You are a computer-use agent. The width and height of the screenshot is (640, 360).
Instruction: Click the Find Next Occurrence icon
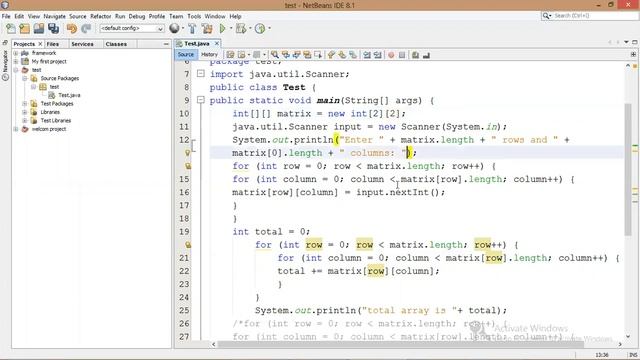[296, 55]
